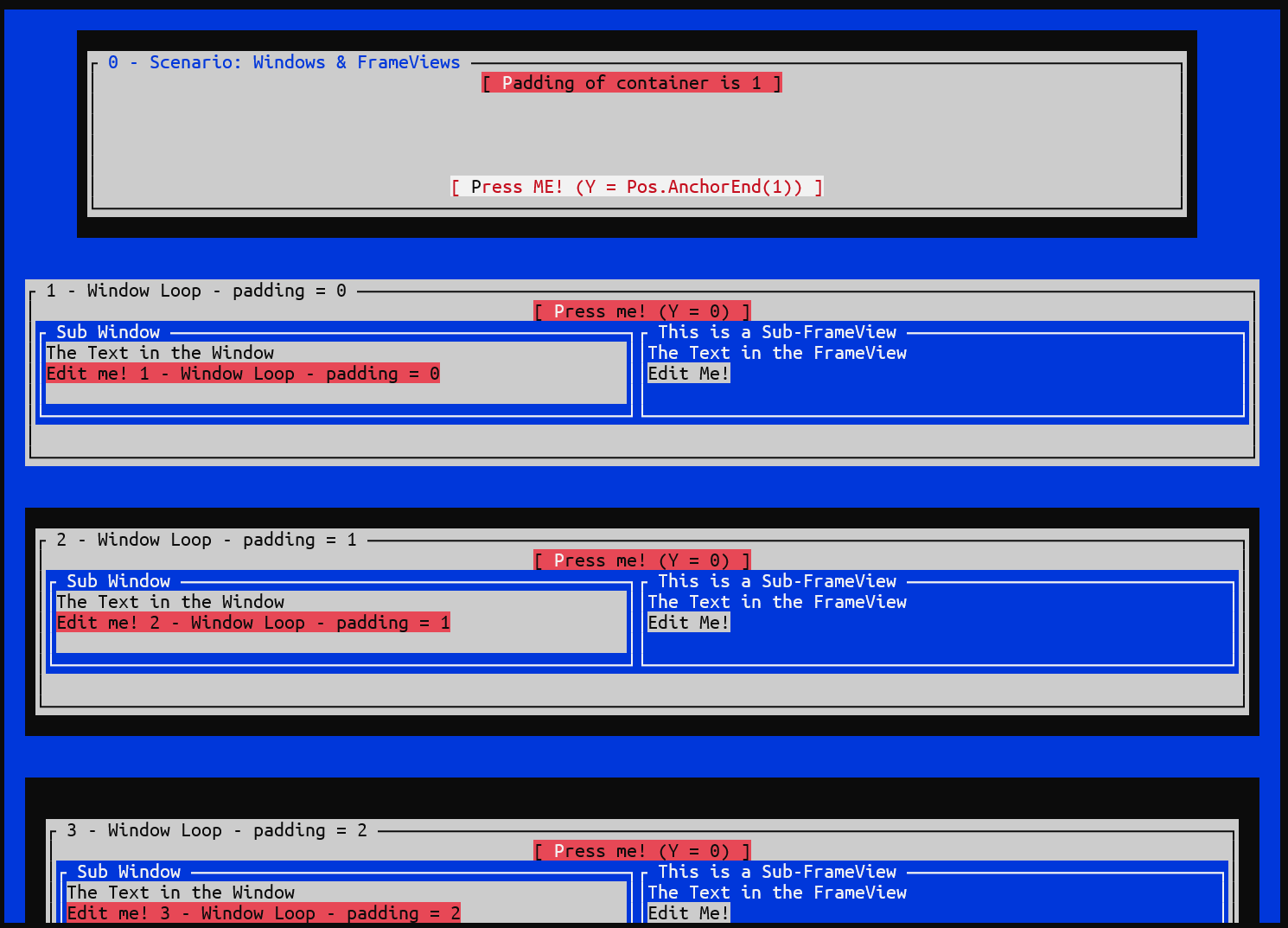Viewport: 1288px width, 928px height.
Task: Click the "2 - Window Loop - padding = 1" title
Action: point(207,539)
